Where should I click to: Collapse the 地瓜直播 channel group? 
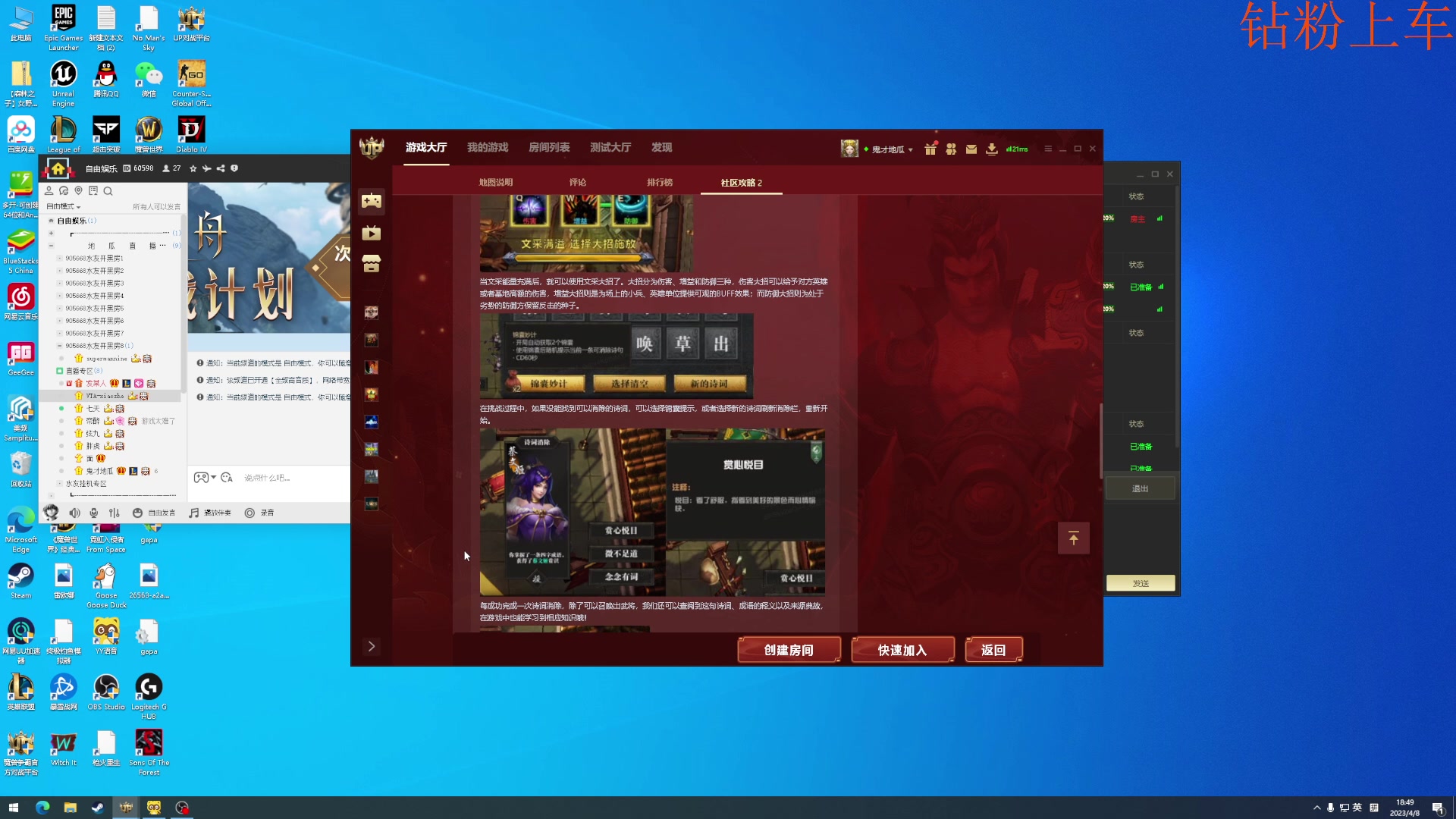pyautogui.click(x=52, y=246)
